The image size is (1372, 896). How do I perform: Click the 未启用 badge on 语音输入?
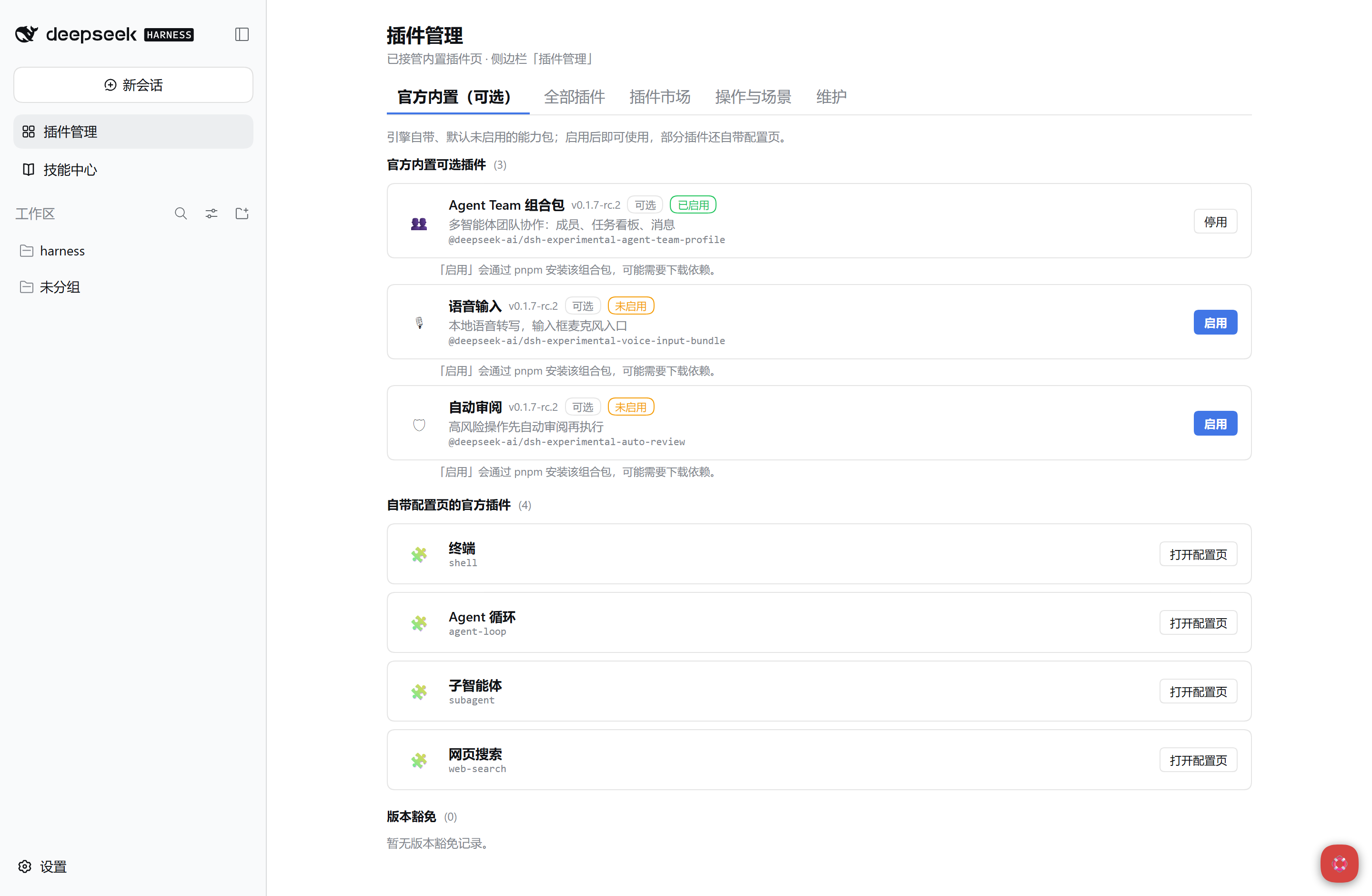(x=631, y=306)
